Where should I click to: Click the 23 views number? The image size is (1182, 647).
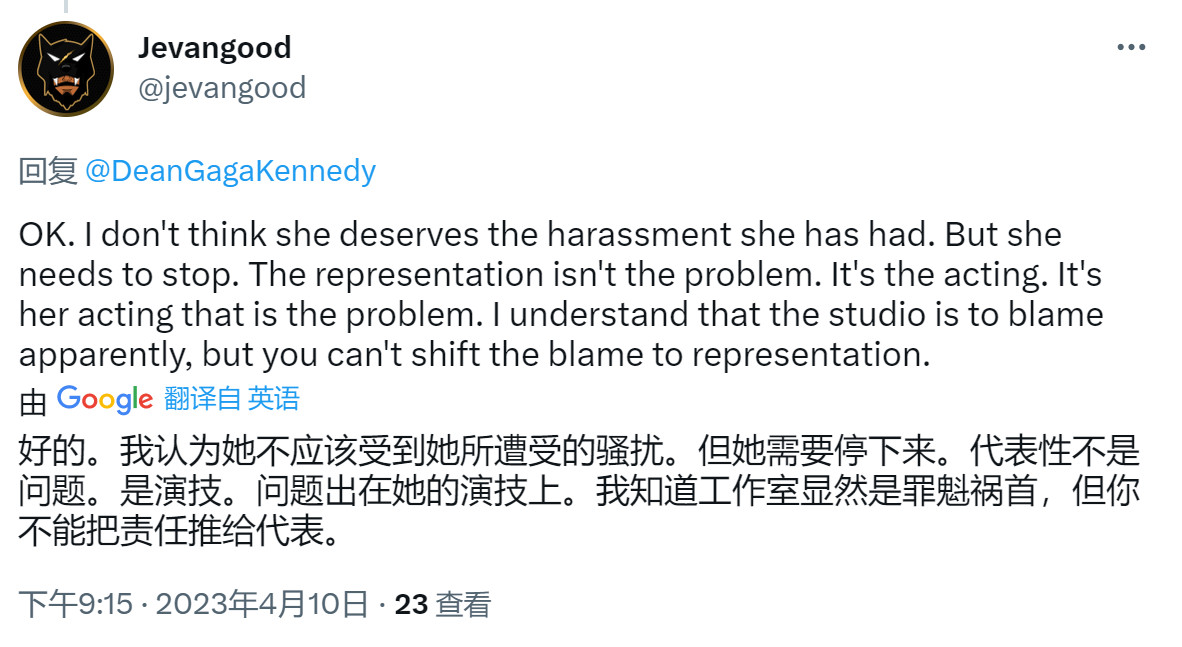[411, 604]
